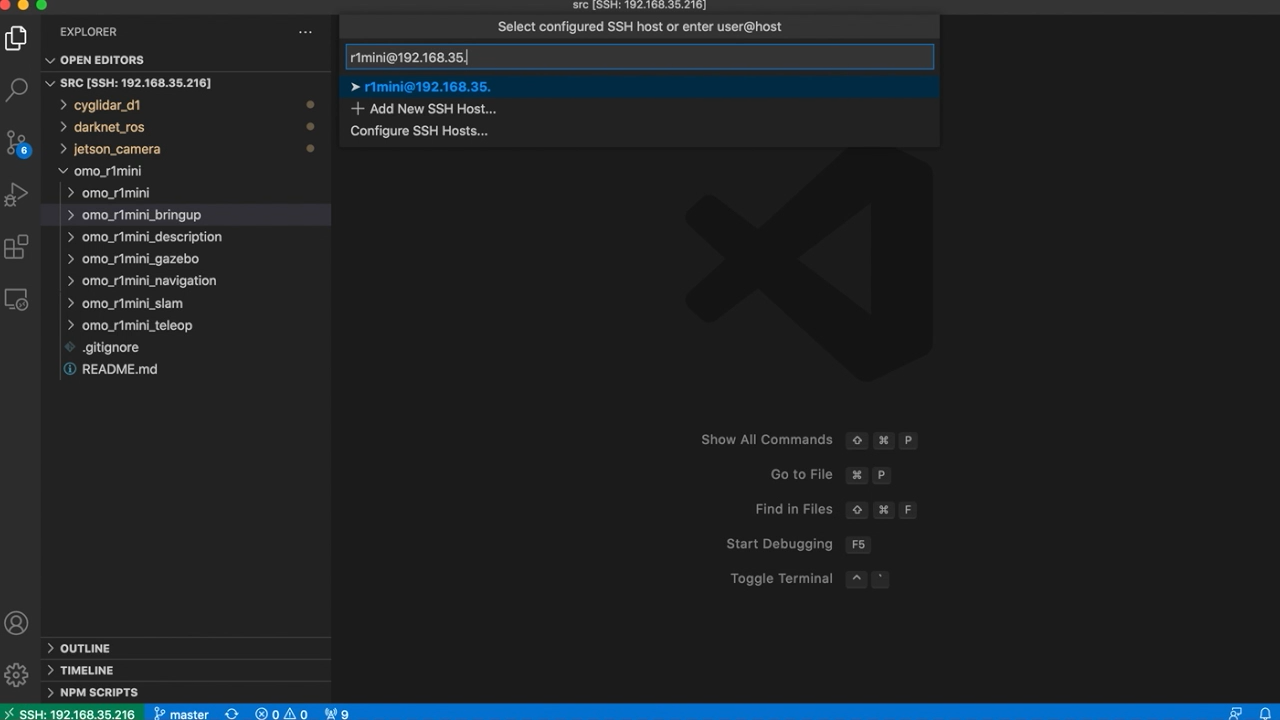Viewport: 1280px width, 720px height.
Task: Choose Add New SSH Host option
Action: [639, 109]
